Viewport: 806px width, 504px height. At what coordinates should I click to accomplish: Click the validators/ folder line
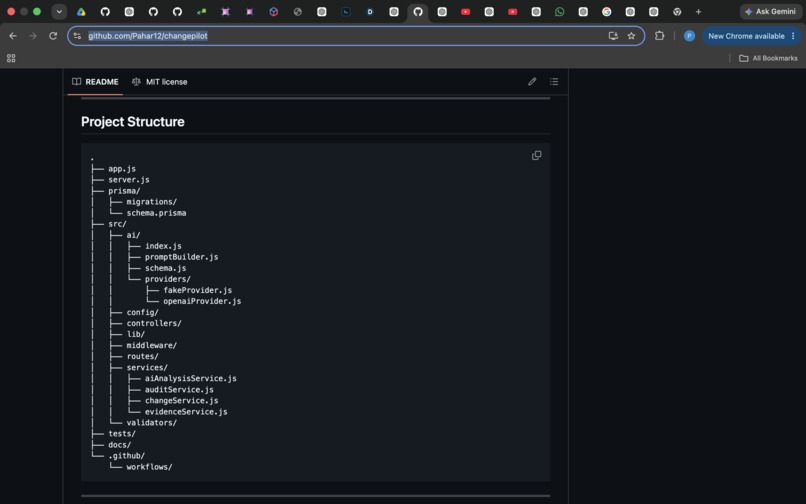pos(152,423)
